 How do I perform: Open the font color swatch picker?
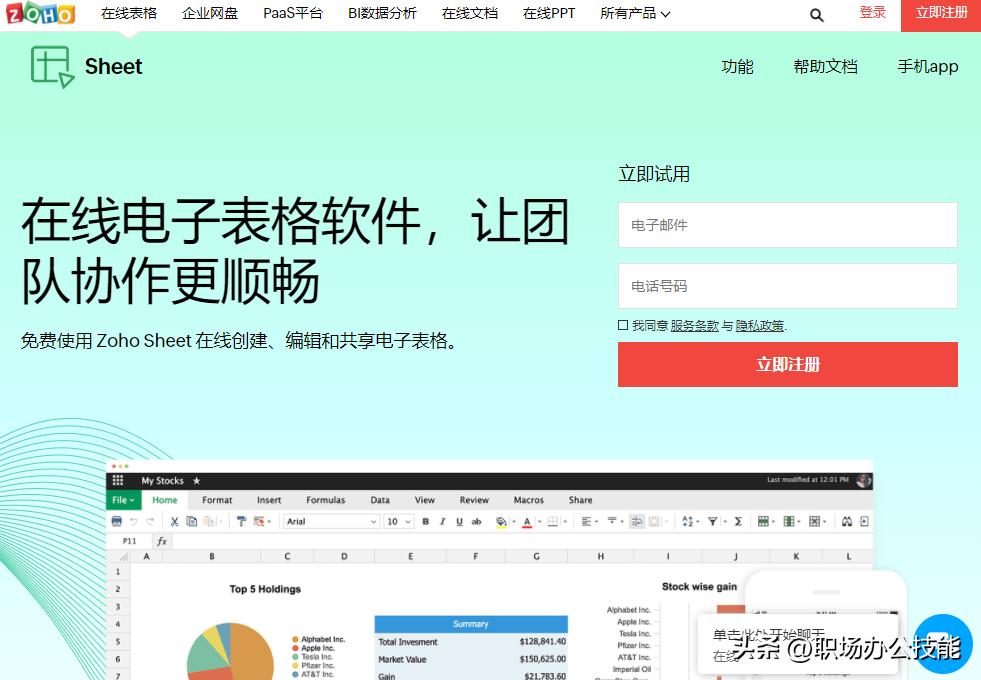click(x=527, y=521)
